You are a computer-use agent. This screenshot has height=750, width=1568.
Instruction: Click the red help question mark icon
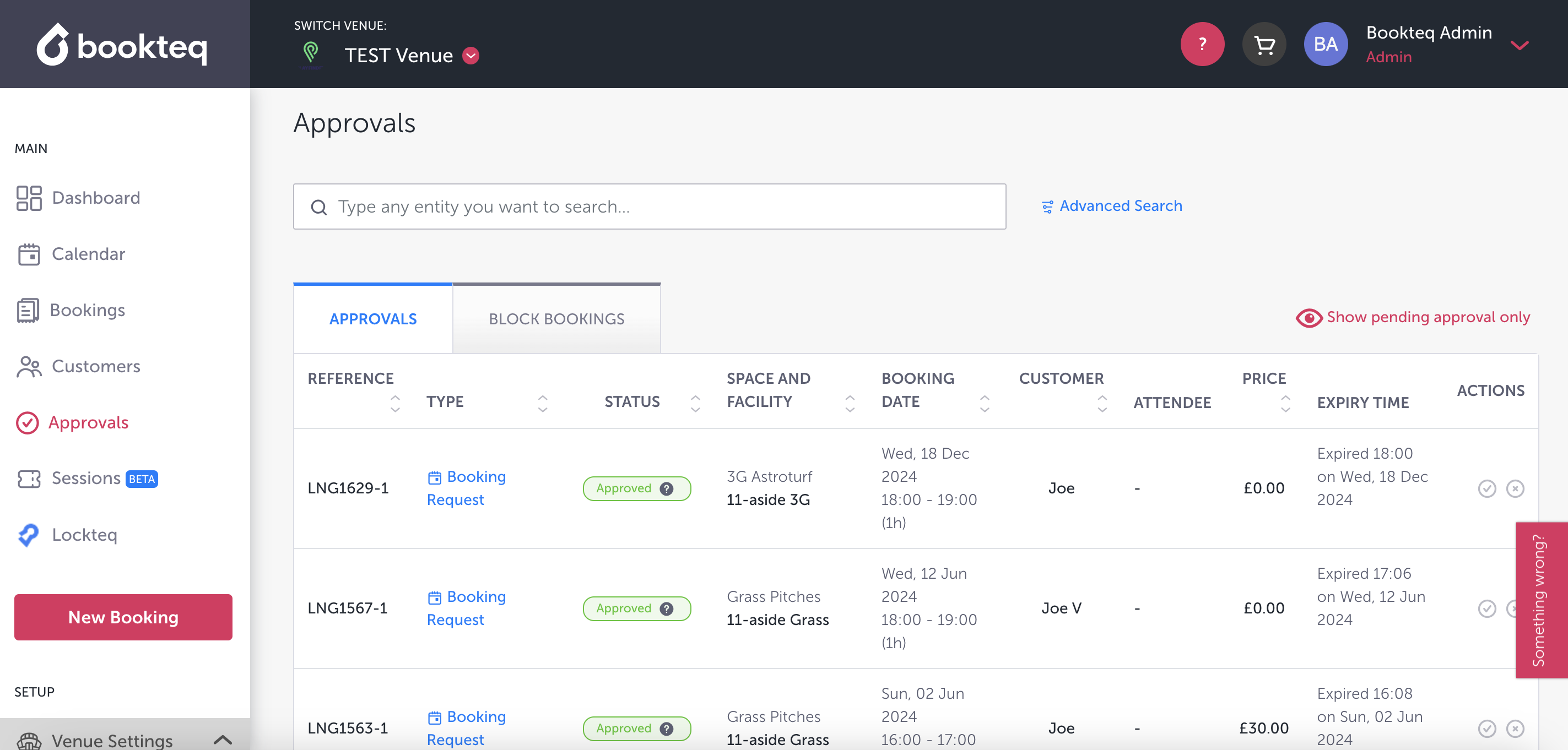pyautogui.click(x=1202, y=44)
